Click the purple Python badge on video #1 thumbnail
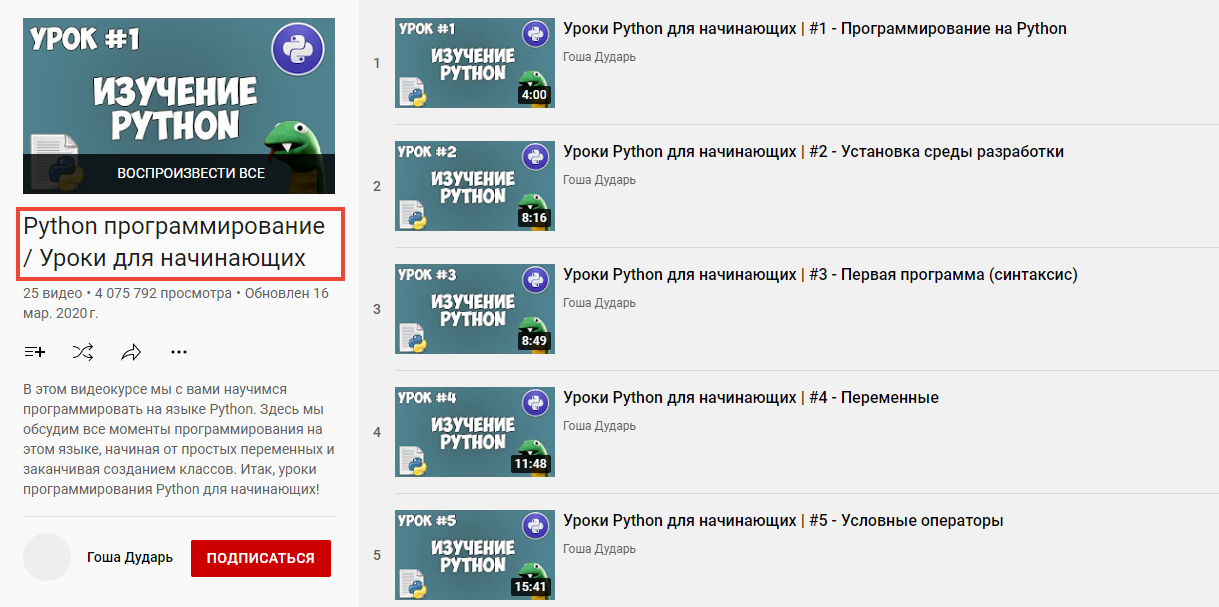Viewport: 1219px width, 607px height. [536, 33]
